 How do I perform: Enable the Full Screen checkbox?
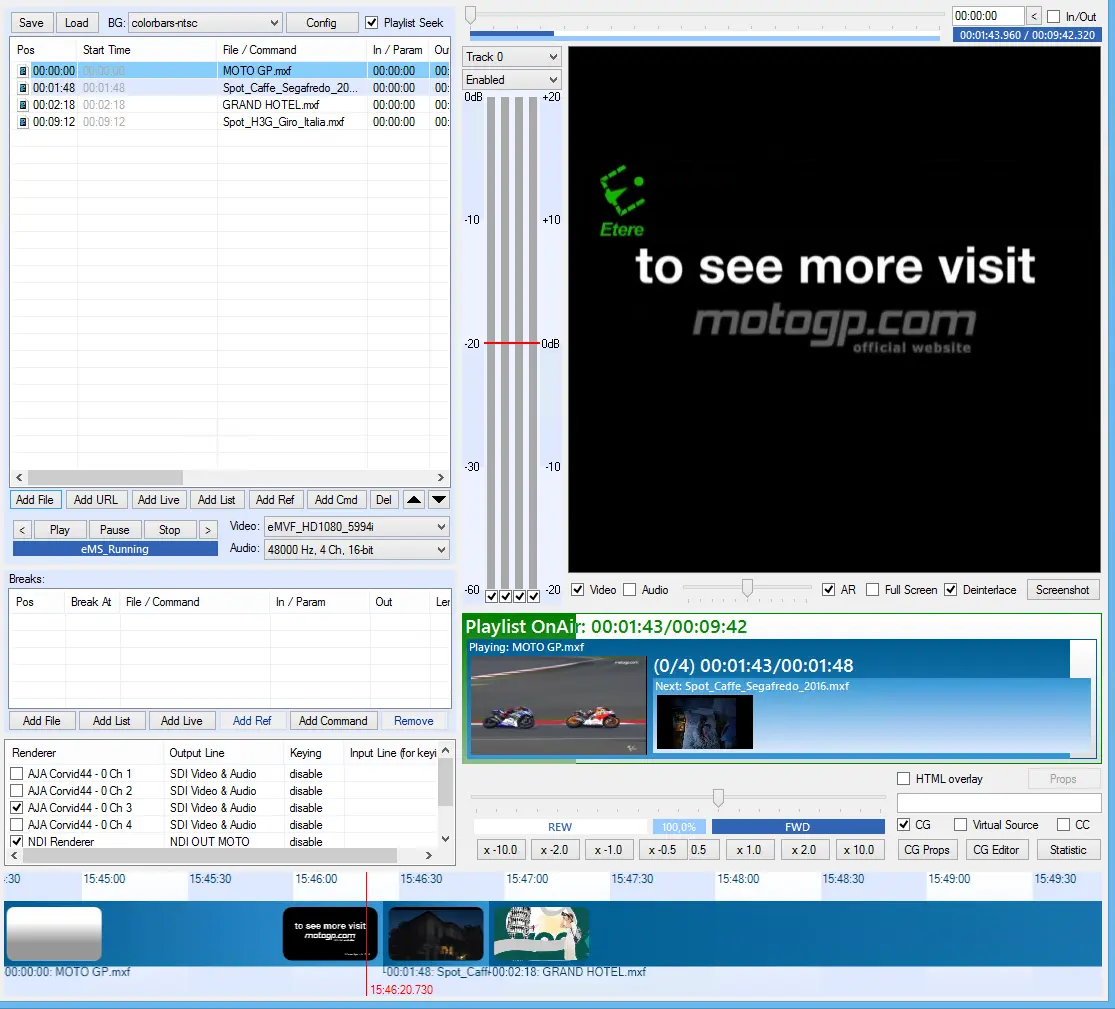click(873, 590)
